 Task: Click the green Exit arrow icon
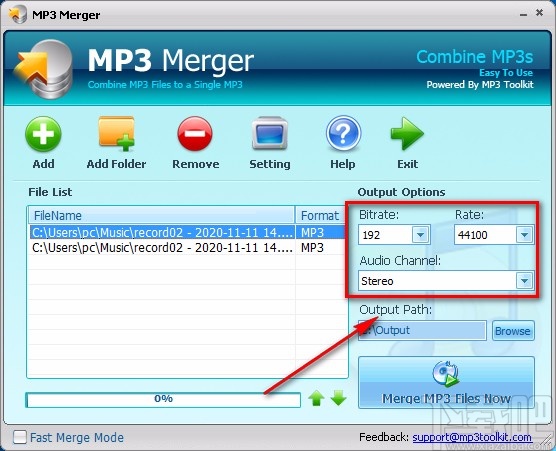pos(407,134)
